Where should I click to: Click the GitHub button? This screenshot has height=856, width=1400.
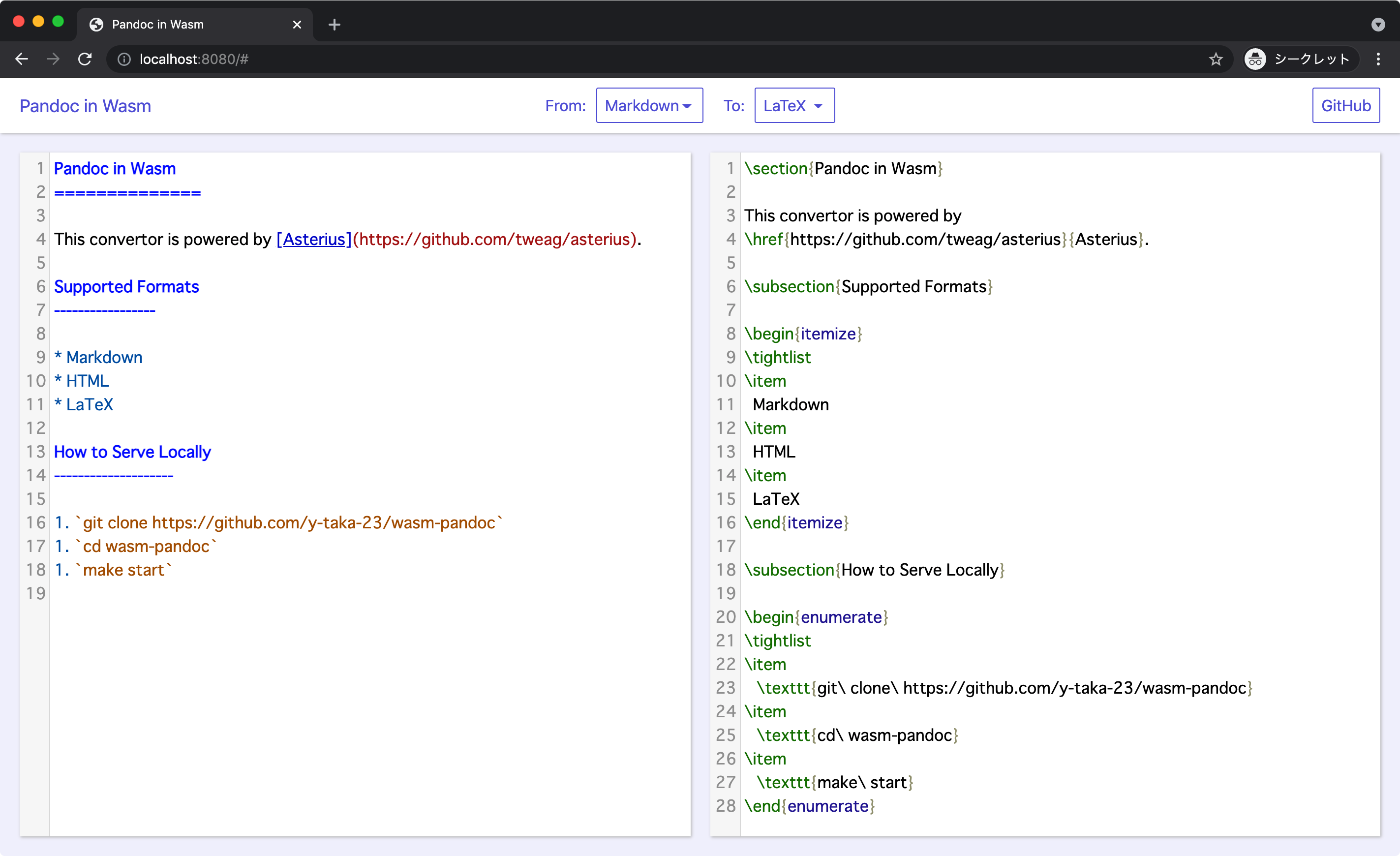coord(1345,105)
